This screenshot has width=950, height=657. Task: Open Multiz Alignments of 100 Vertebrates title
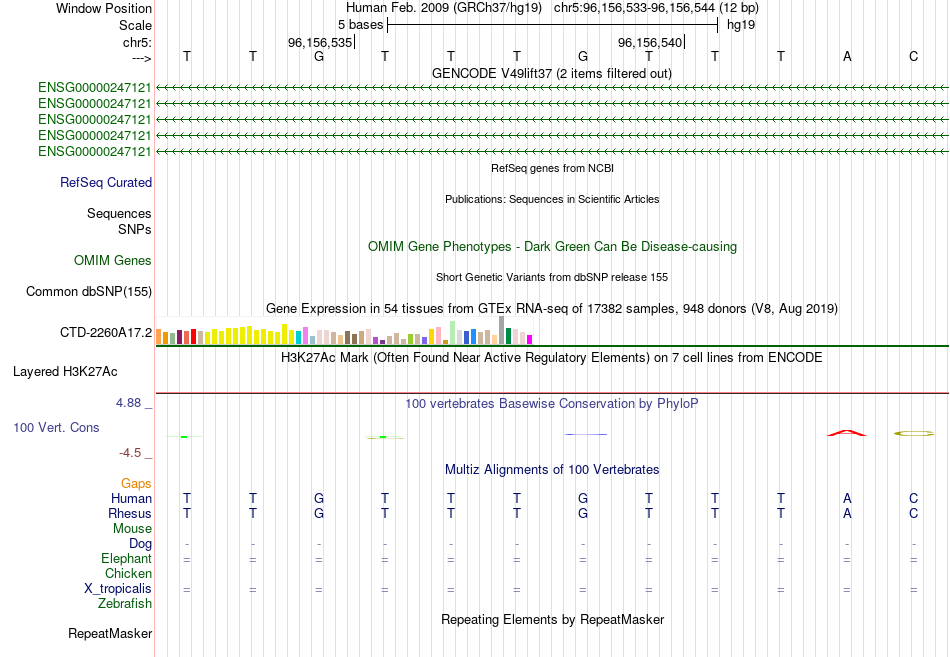click(552, 470)
